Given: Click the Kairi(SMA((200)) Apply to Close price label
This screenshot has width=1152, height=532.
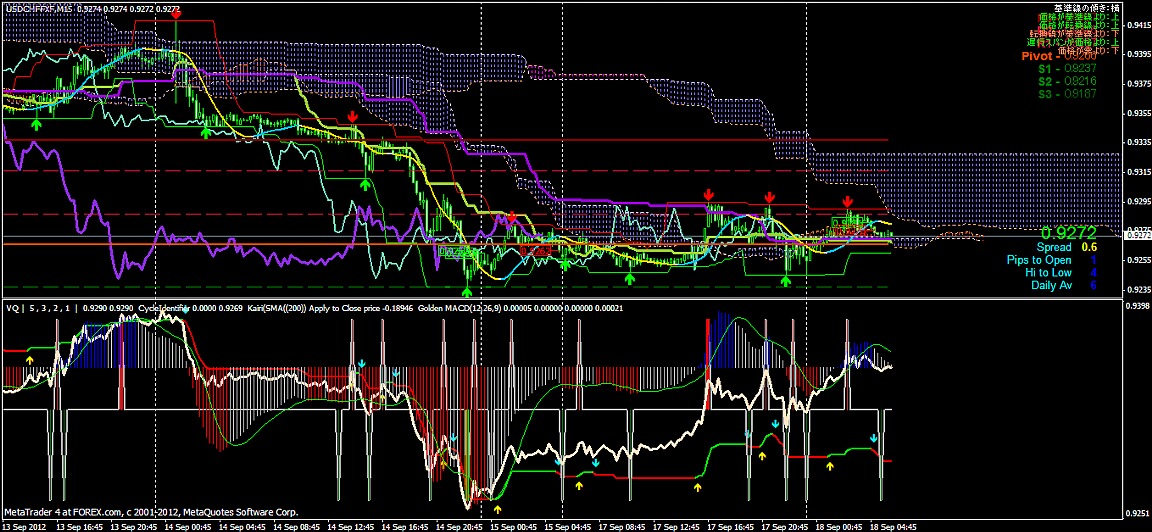Looking at the screenshot, I should (x=314, y=308).
